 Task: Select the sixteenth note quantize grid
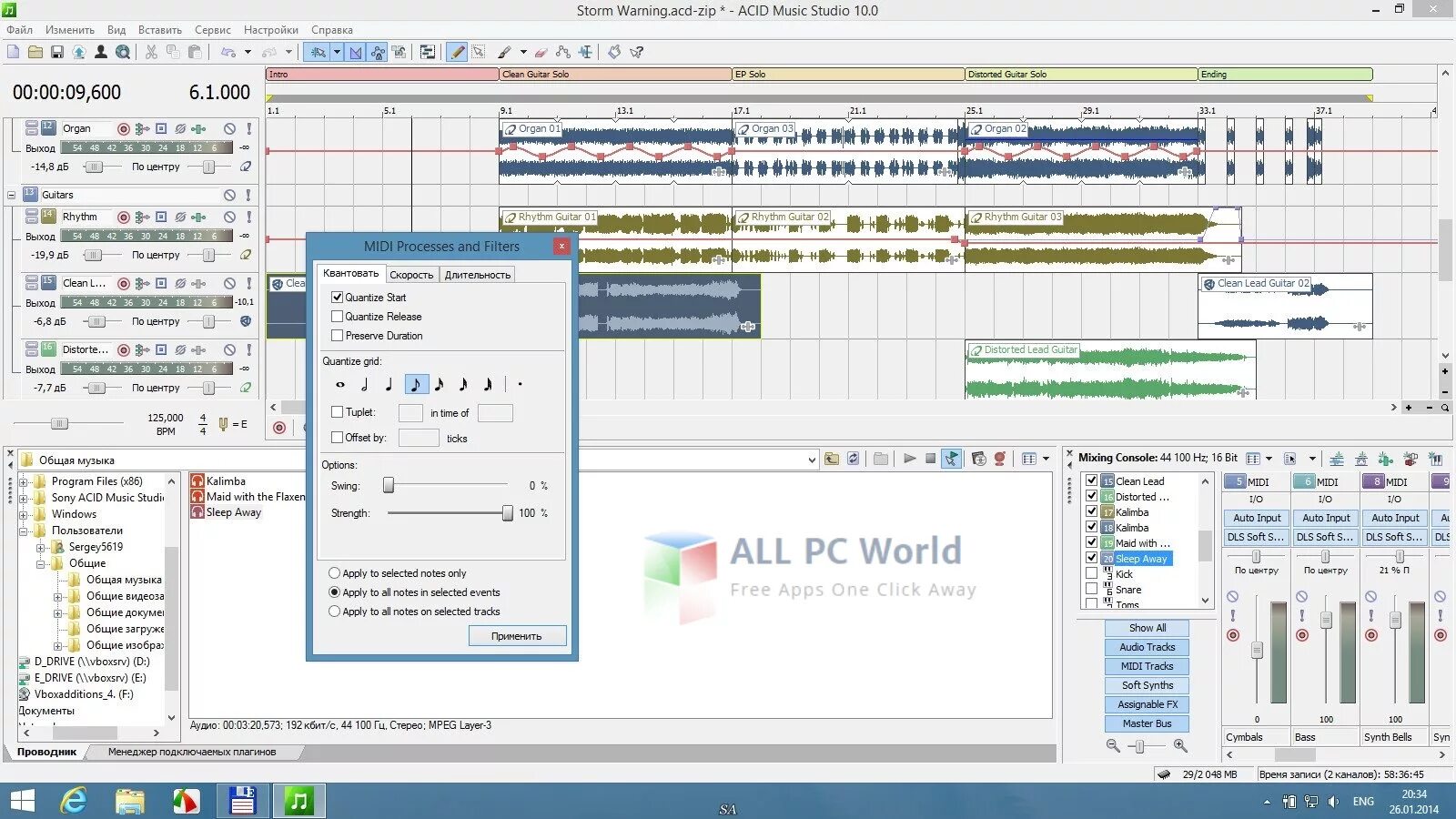(x=440, y=384)
